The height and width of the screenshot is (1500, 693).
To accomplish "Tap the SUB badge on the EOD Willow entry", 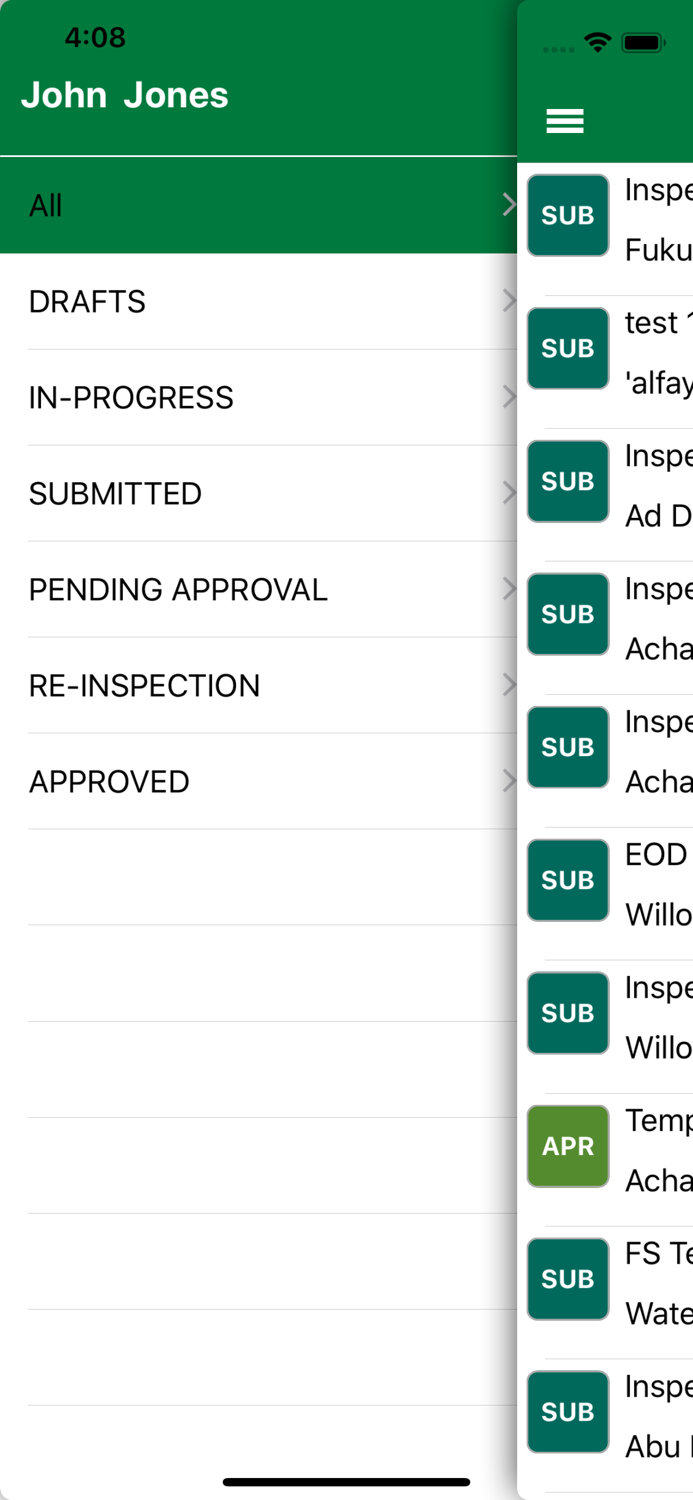I will coord(567,880).
